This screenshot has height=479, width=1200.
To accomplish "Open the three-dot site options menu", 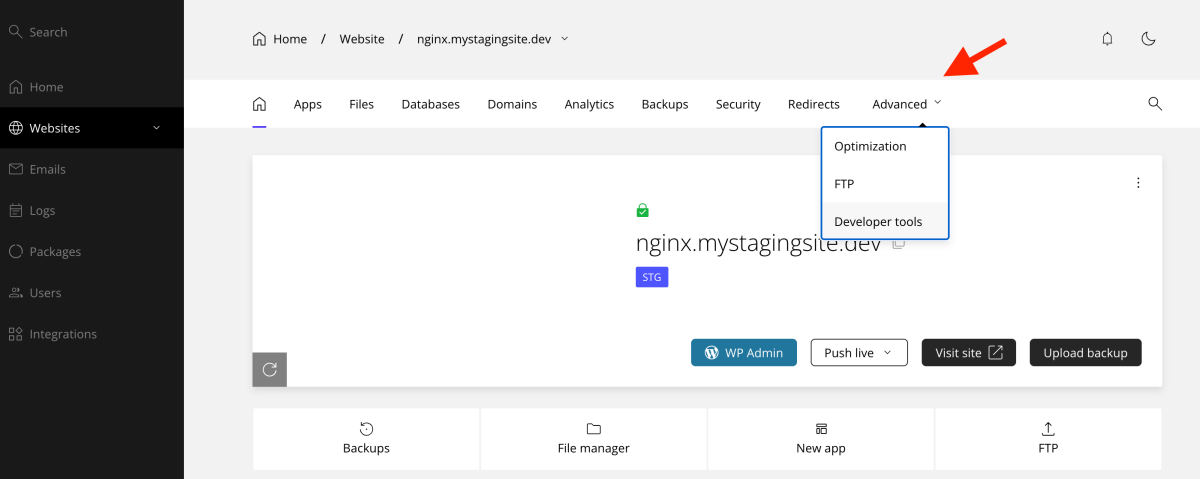I will [1138, 183].
